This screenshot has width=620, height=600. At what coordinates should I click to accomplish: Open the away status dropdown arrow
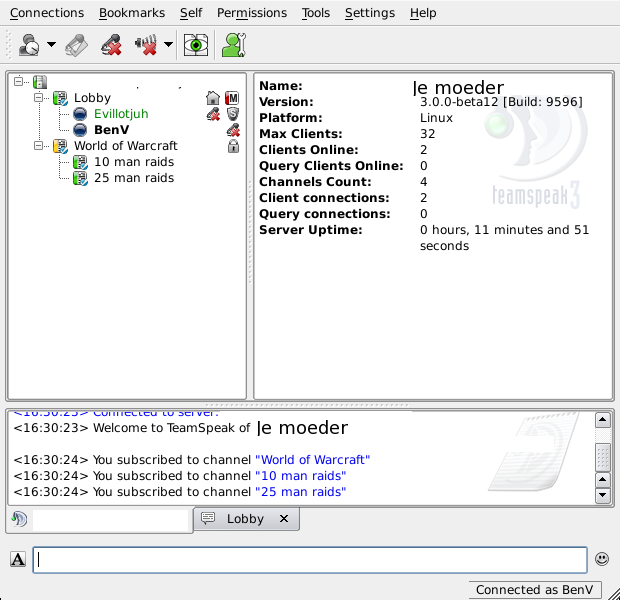point(51,44)
